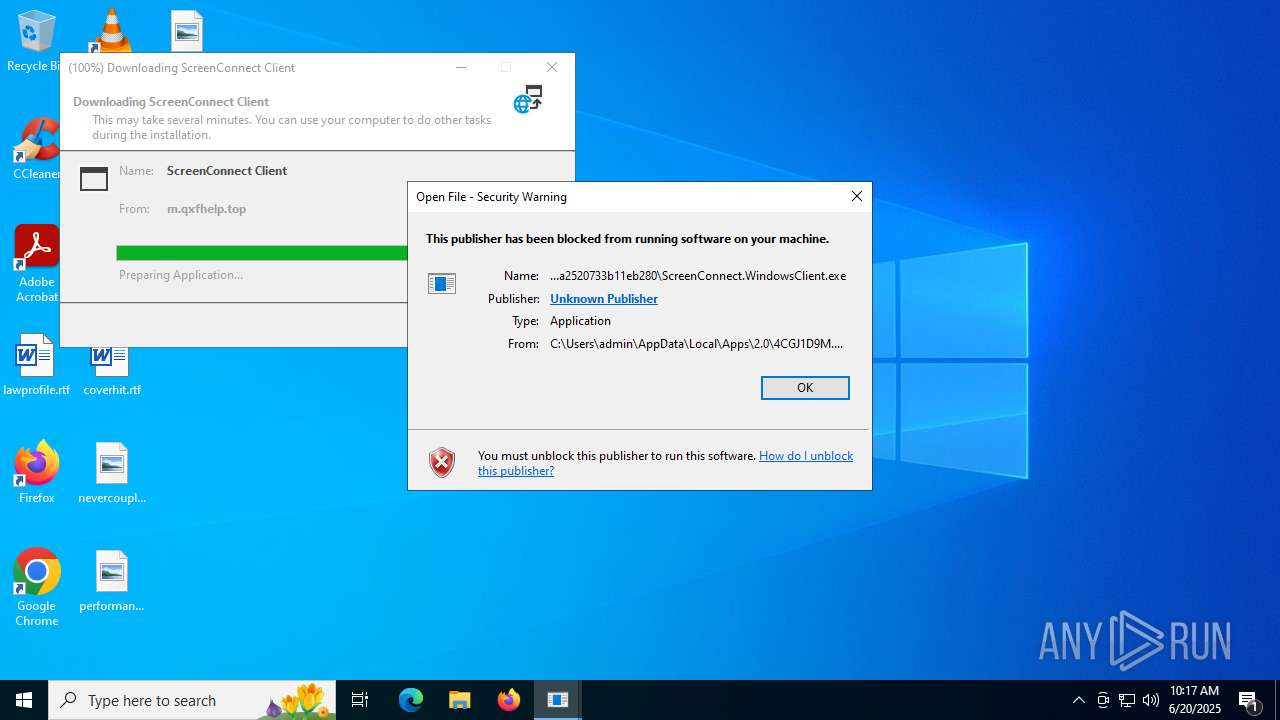
Task: Click the green download progress bar
Action: (x=262, y=253)
